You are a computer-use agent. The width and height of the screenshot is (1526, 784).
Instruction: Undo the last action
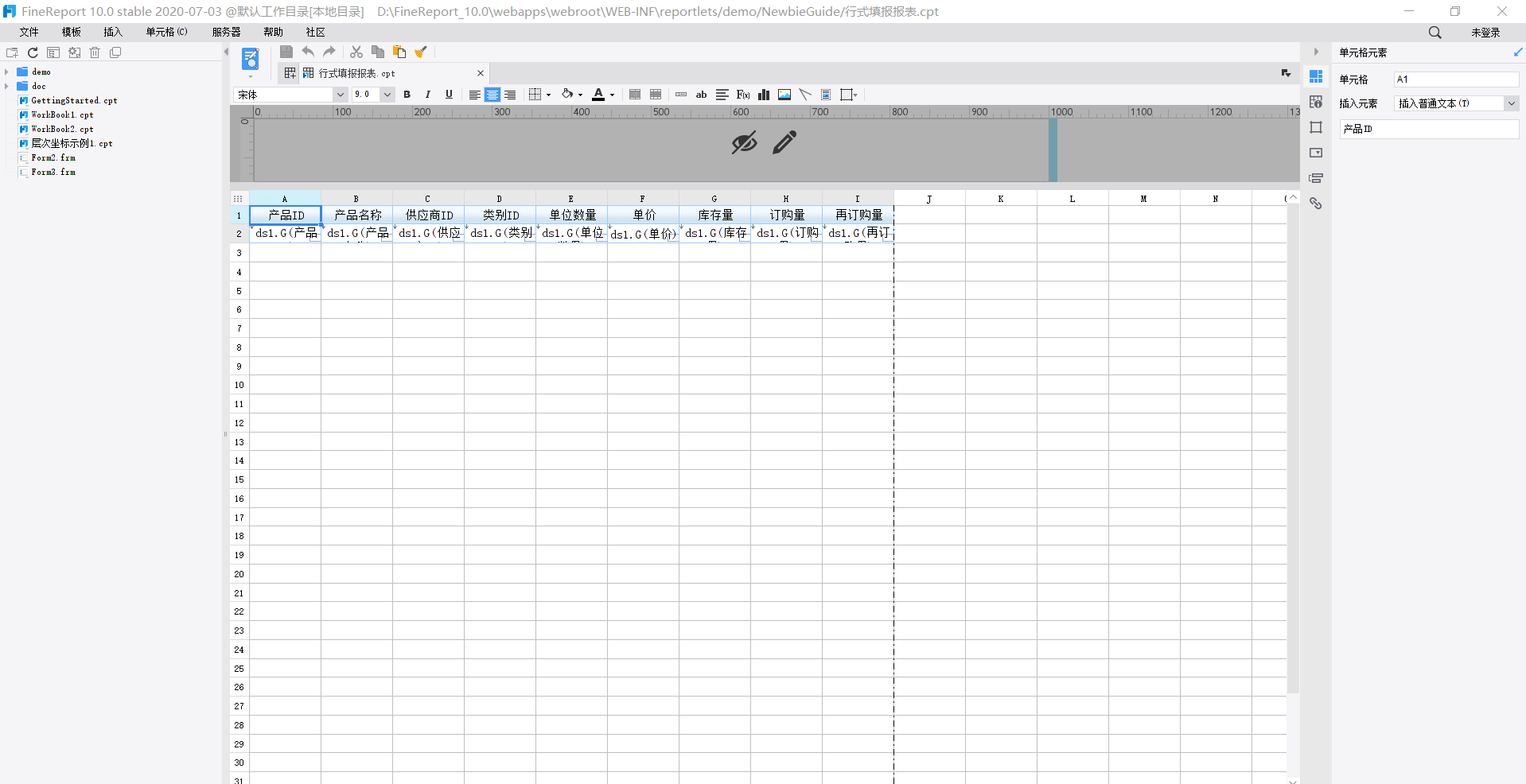[308, 52]
